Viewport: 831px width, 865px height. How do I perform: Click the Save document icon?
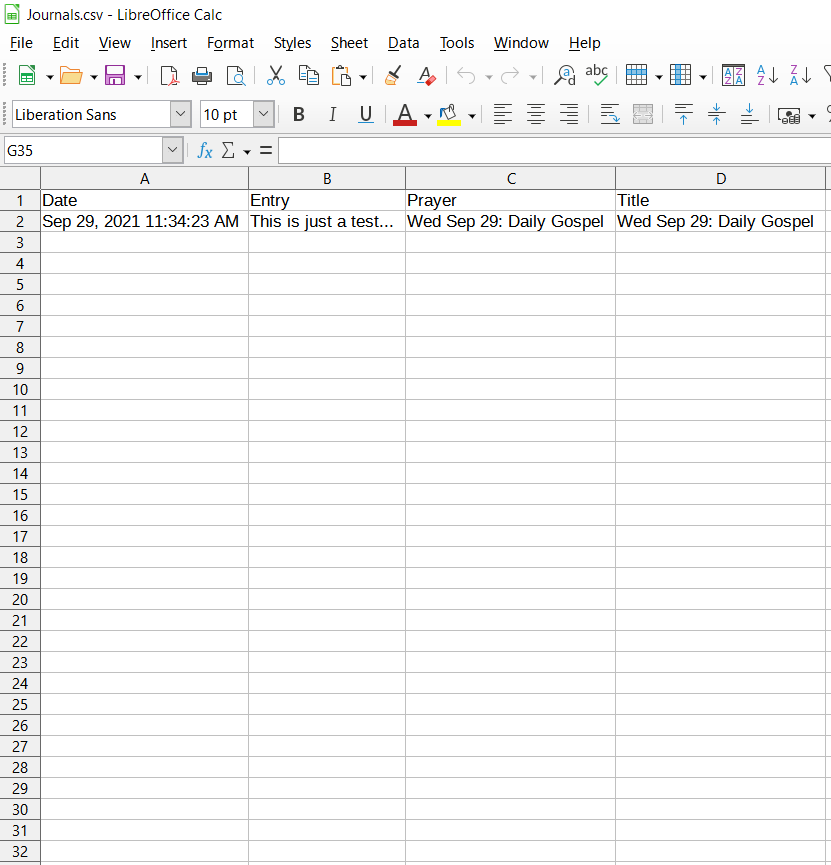(115, 76)
